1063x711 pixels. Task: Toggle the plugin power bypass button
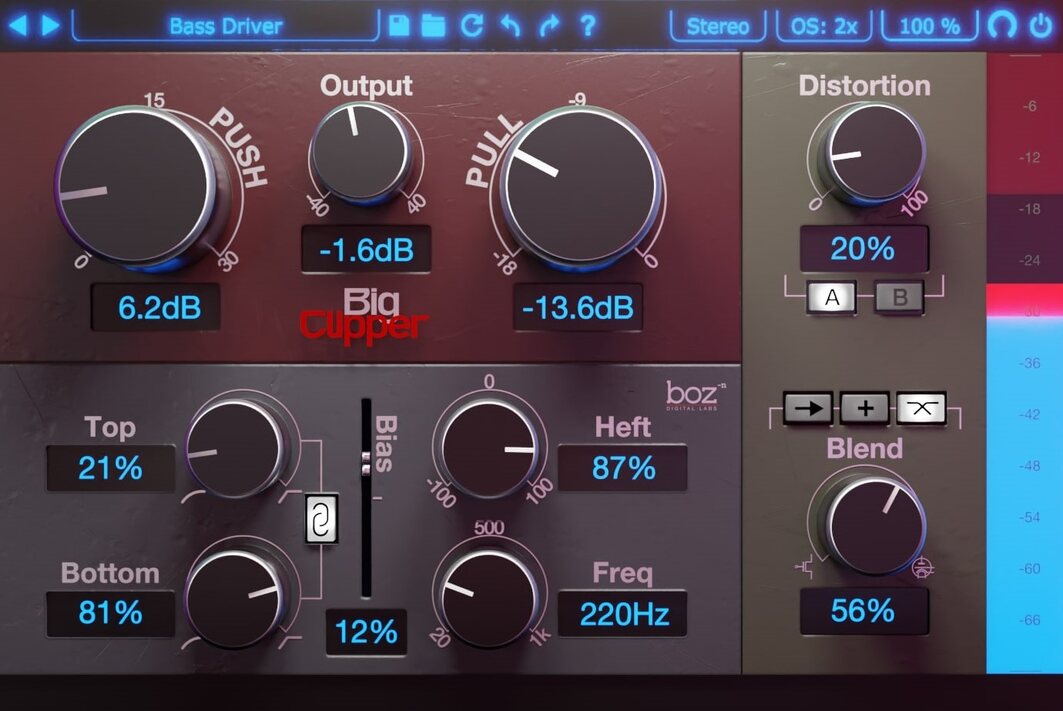1041,25
